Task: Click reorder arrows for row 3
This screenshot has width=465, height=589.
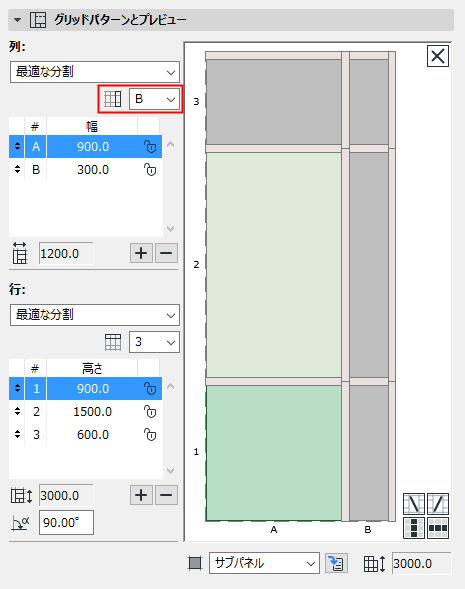Action: pos(17,435)
